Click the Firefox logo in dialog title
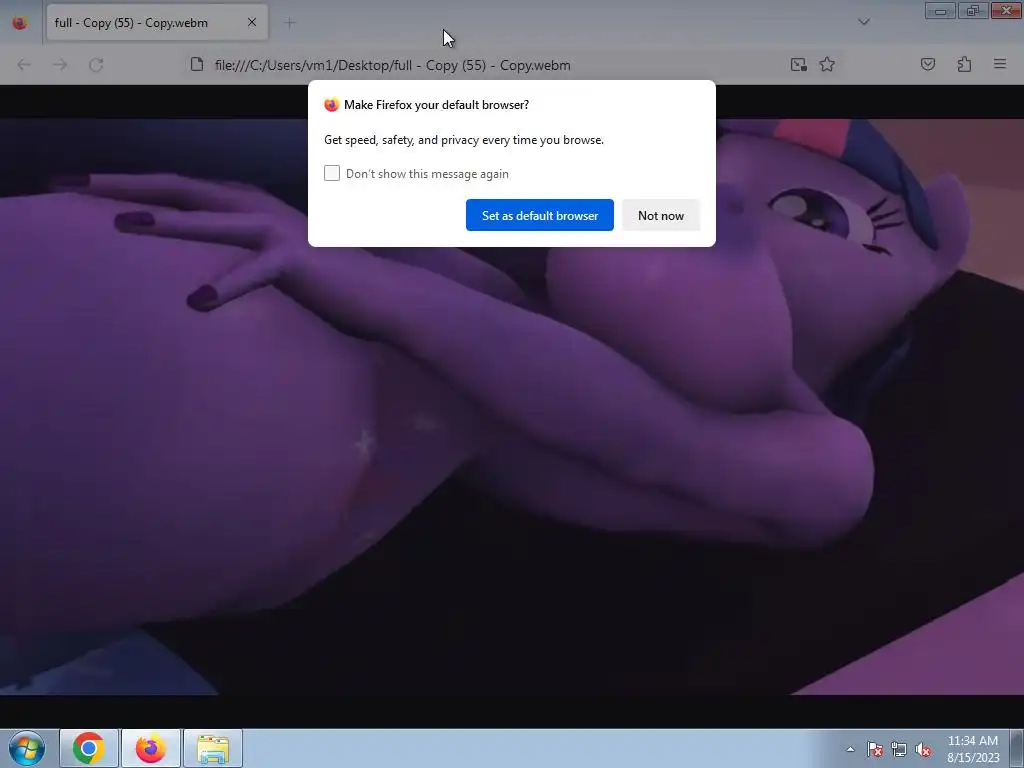 click(x=332, y=104)
